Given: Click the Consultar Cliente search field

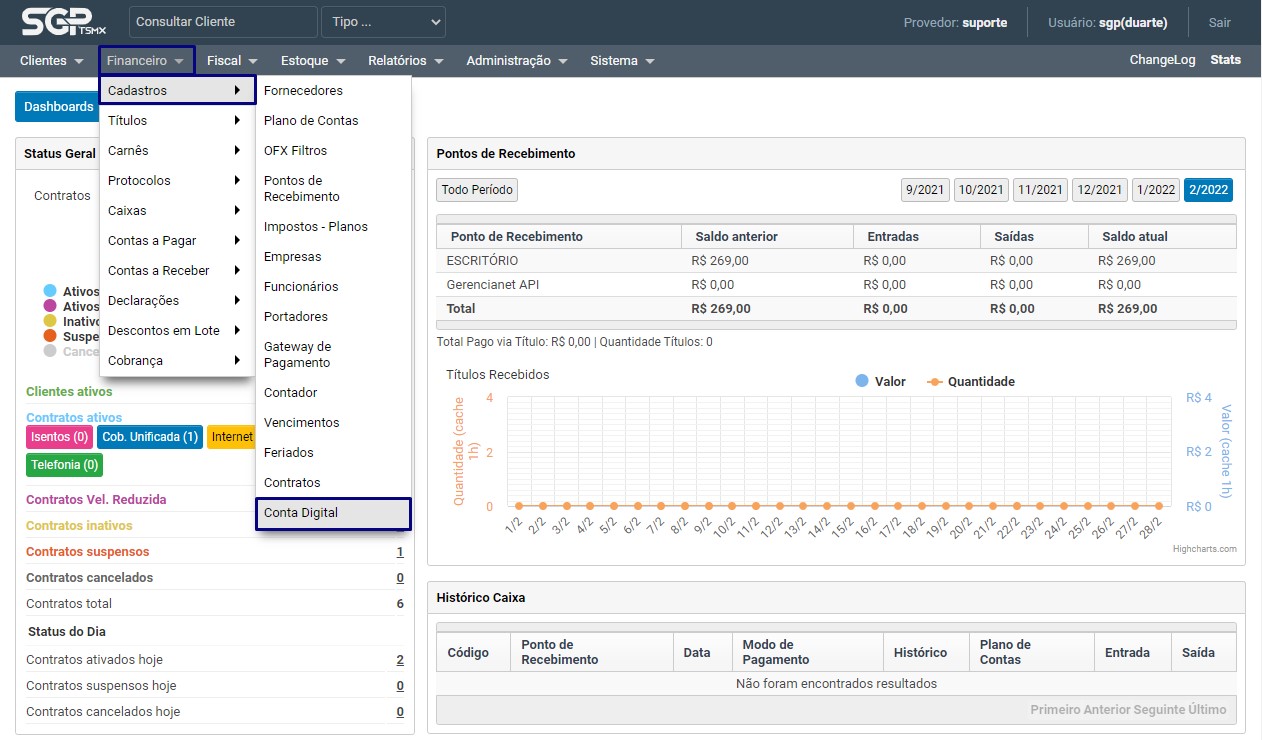Looking at the screenshot, I should (223, 22).
